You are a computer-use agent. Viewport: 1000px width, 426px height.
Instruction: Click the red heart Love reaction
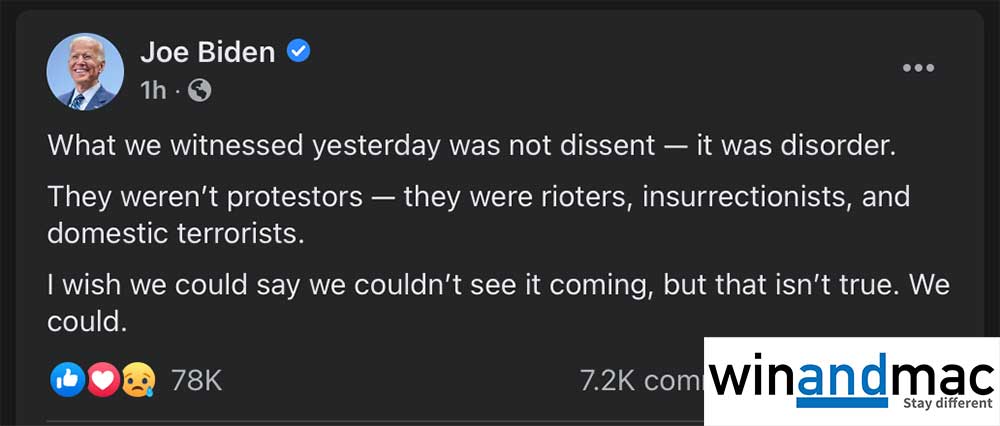pyautogui.click(x=103, y=379)
